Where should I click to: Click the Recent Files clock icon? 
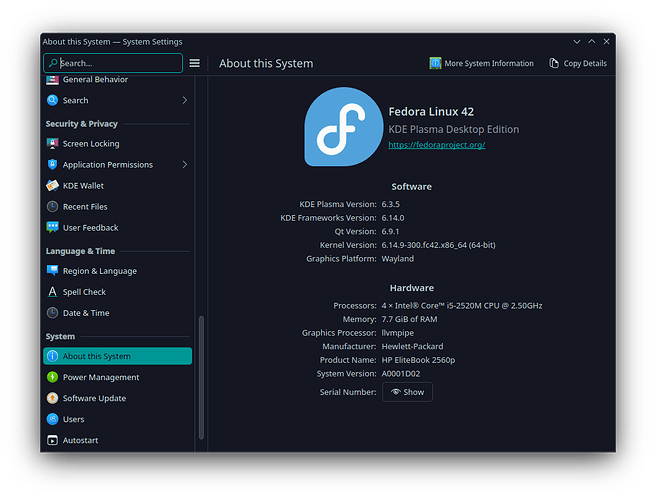point(52,206)
